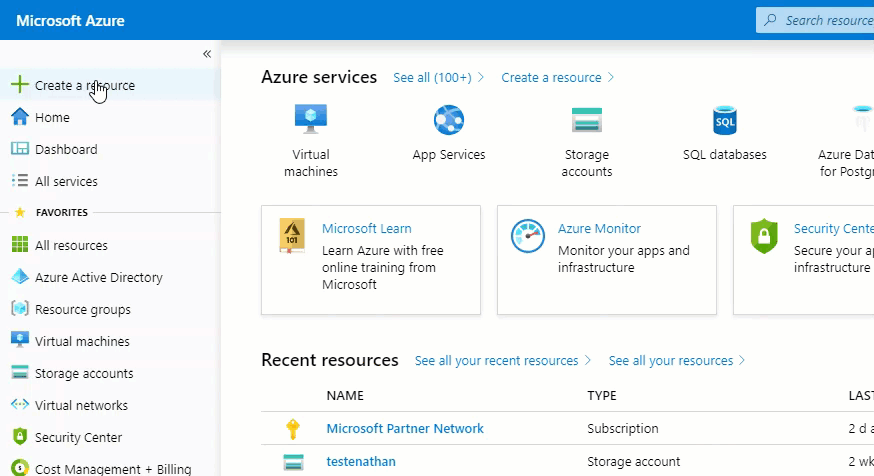The width and height of the screenshot is (874, 476).
Task: Click the Favorites star icon
Action: 20,212
